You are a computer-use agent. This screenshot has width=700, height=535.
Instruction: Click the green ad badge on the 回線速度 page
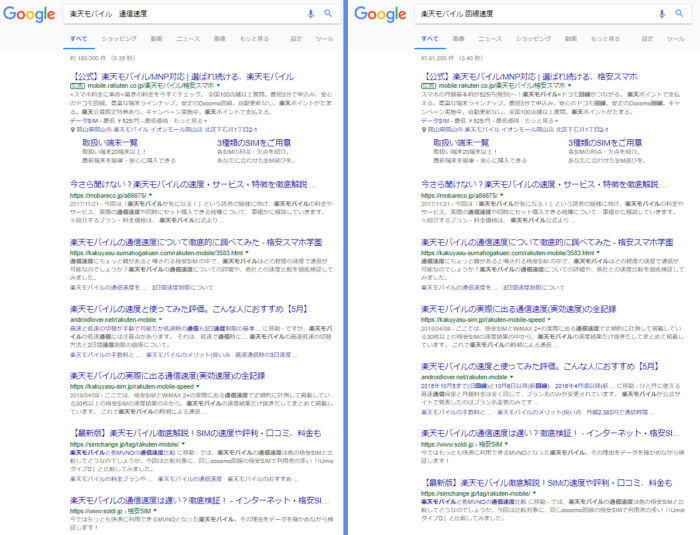click(429, 86)
